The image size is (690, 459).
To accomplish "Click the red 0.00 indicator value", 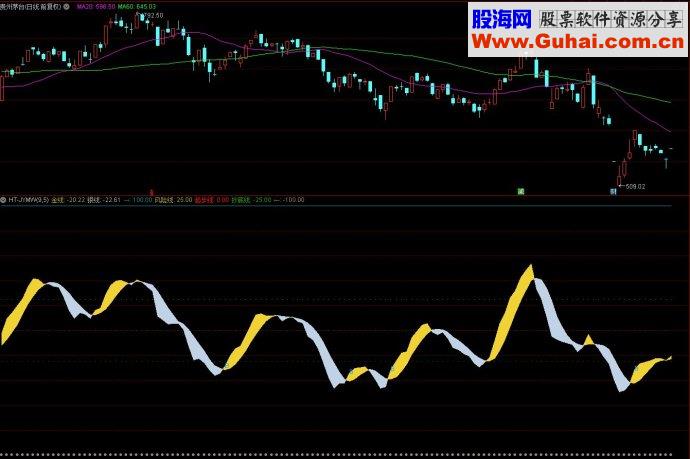I will point(223,200).
